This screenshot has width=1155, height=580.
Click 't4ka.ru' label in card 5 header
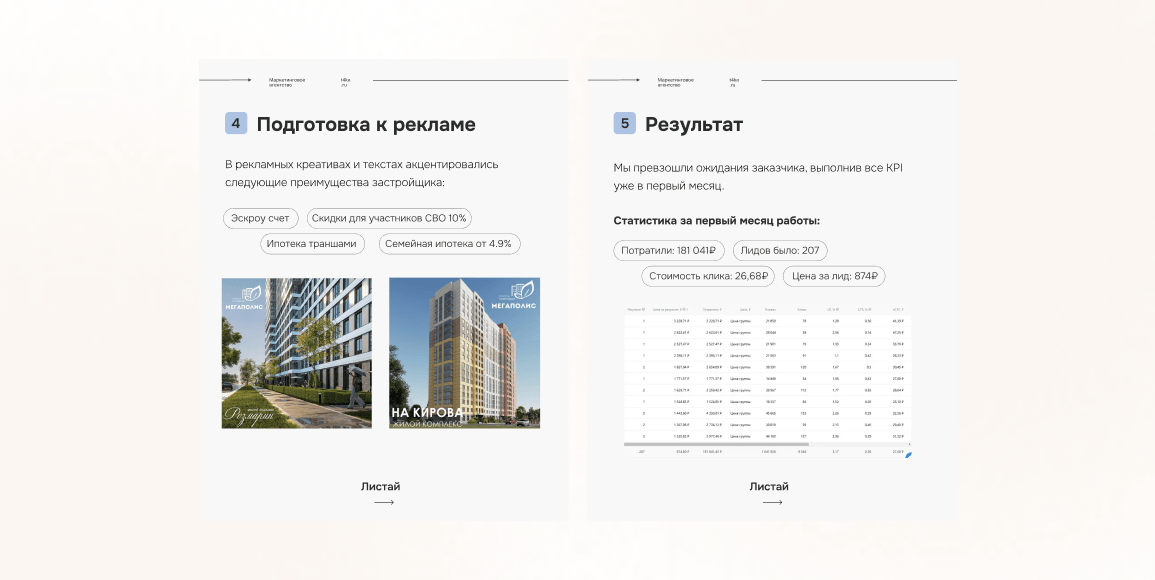[734, 82]
